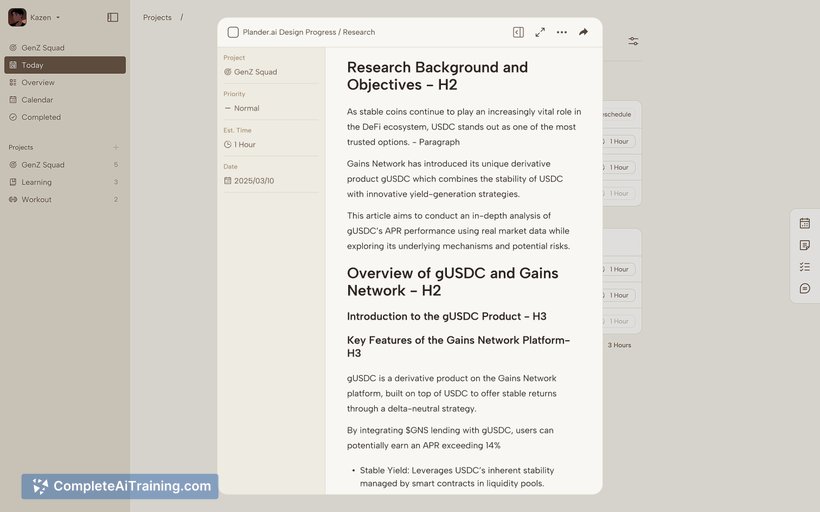Go to Calendar in sidebar
Image resolution: width=820 pixels, height=512 pixels.
(37, 100)
